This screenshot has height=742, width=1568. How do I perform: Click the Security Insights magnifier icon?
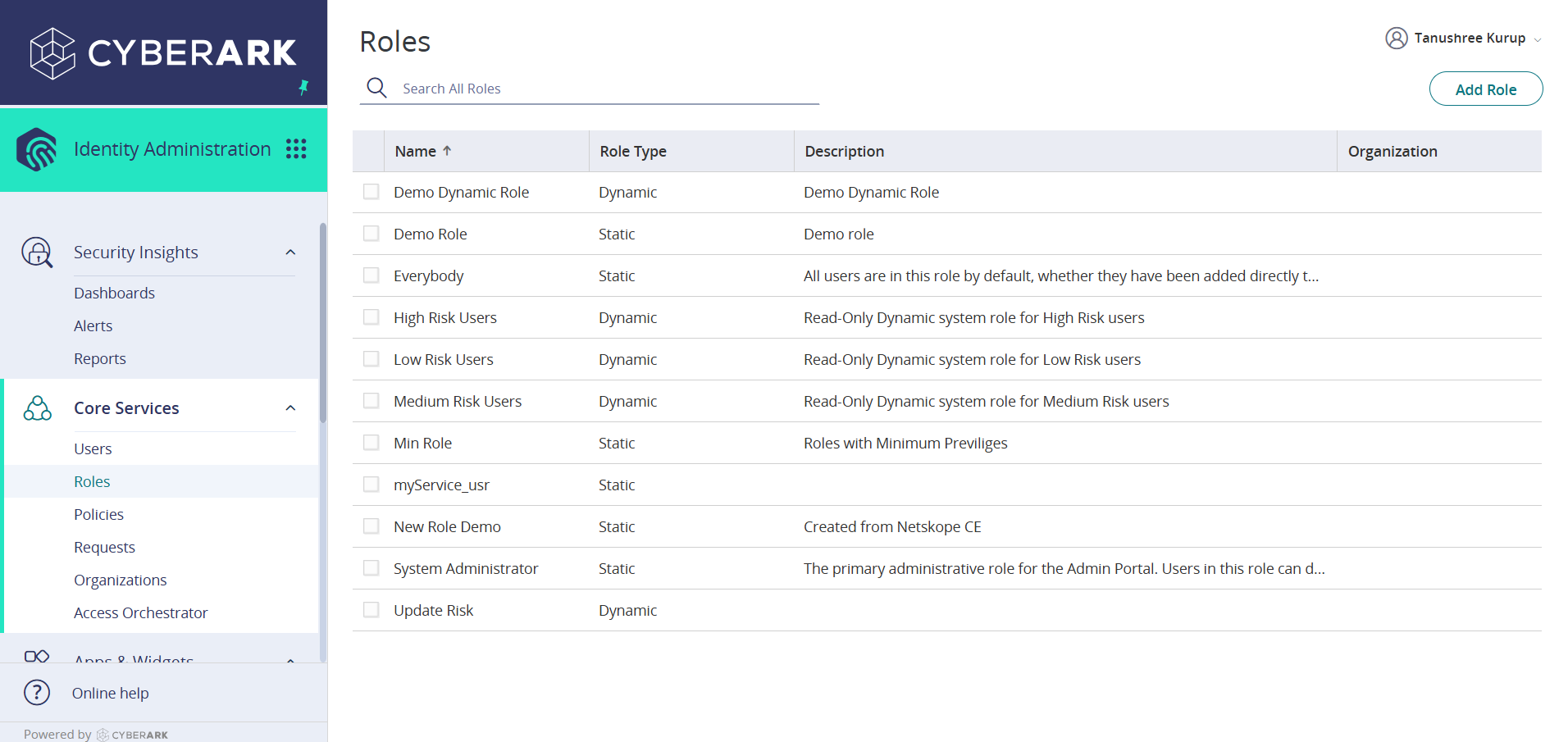(x=37, y=253)
